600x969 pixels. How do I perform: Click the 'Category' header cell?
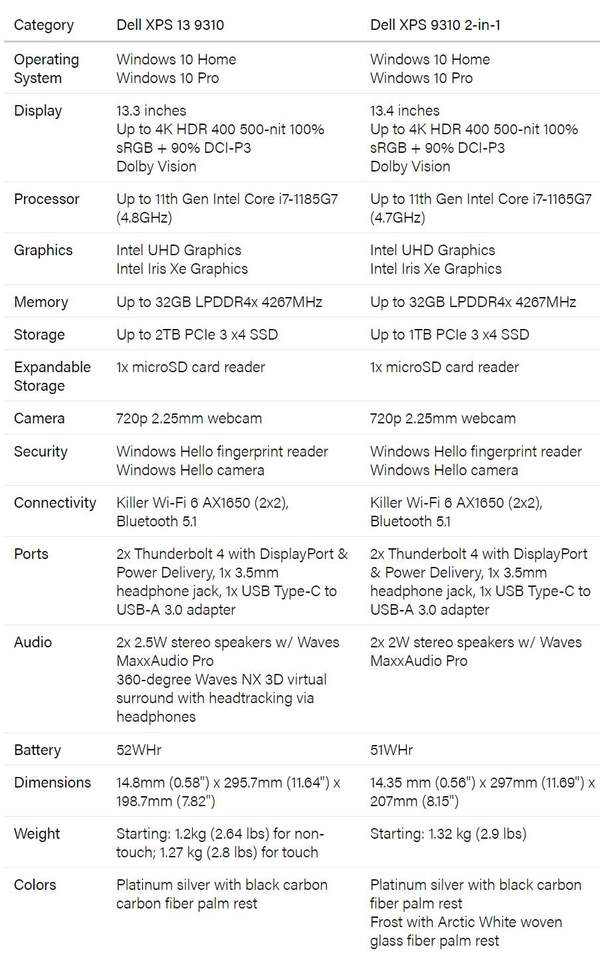[x=43, y=23]
